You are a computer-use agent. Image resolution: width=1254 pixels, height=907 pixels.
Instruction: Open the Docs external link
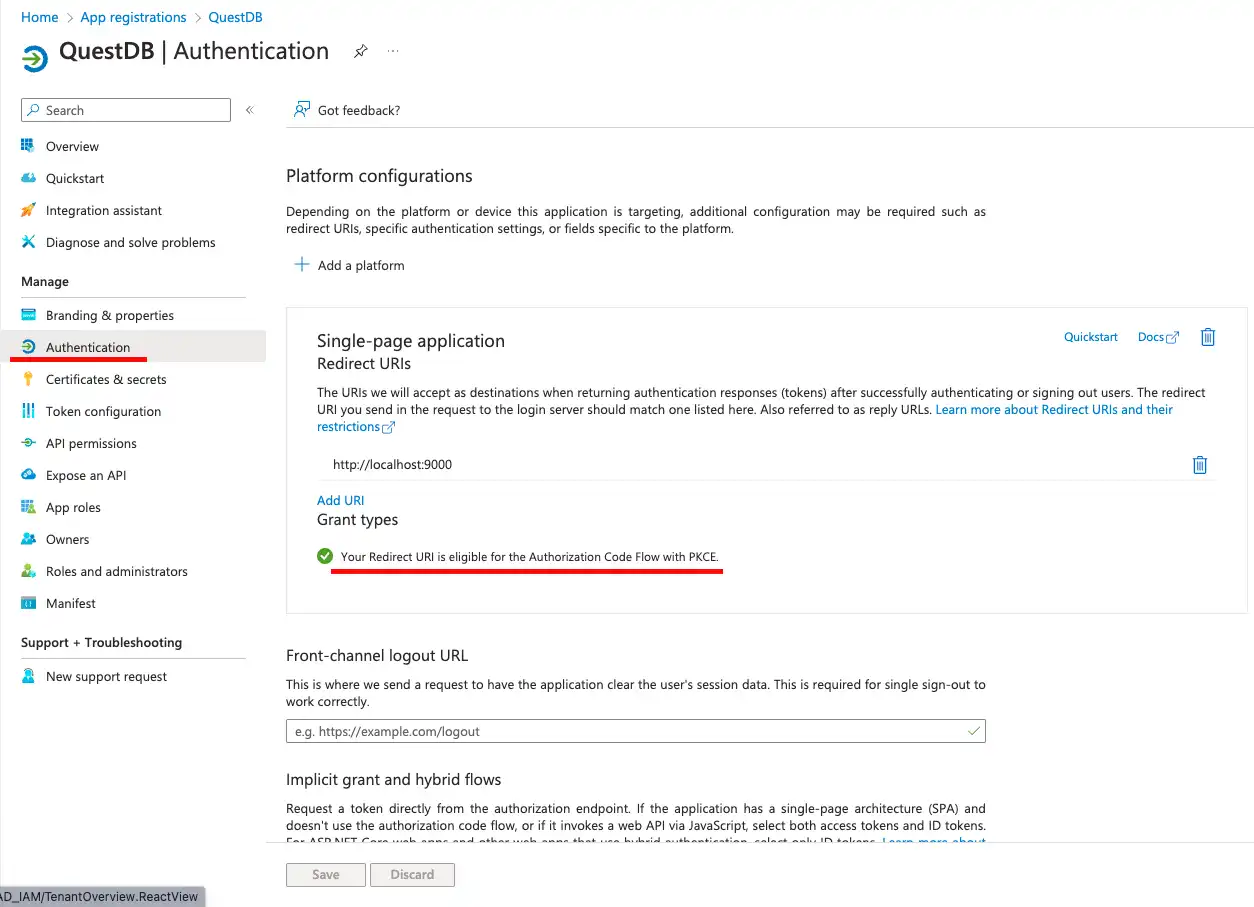[x=1158, y=337]
